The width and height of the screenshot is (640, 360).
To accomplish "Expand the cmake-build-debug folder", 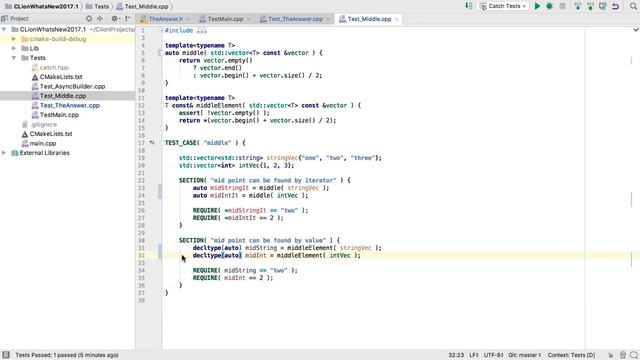I will pos(14,39).
